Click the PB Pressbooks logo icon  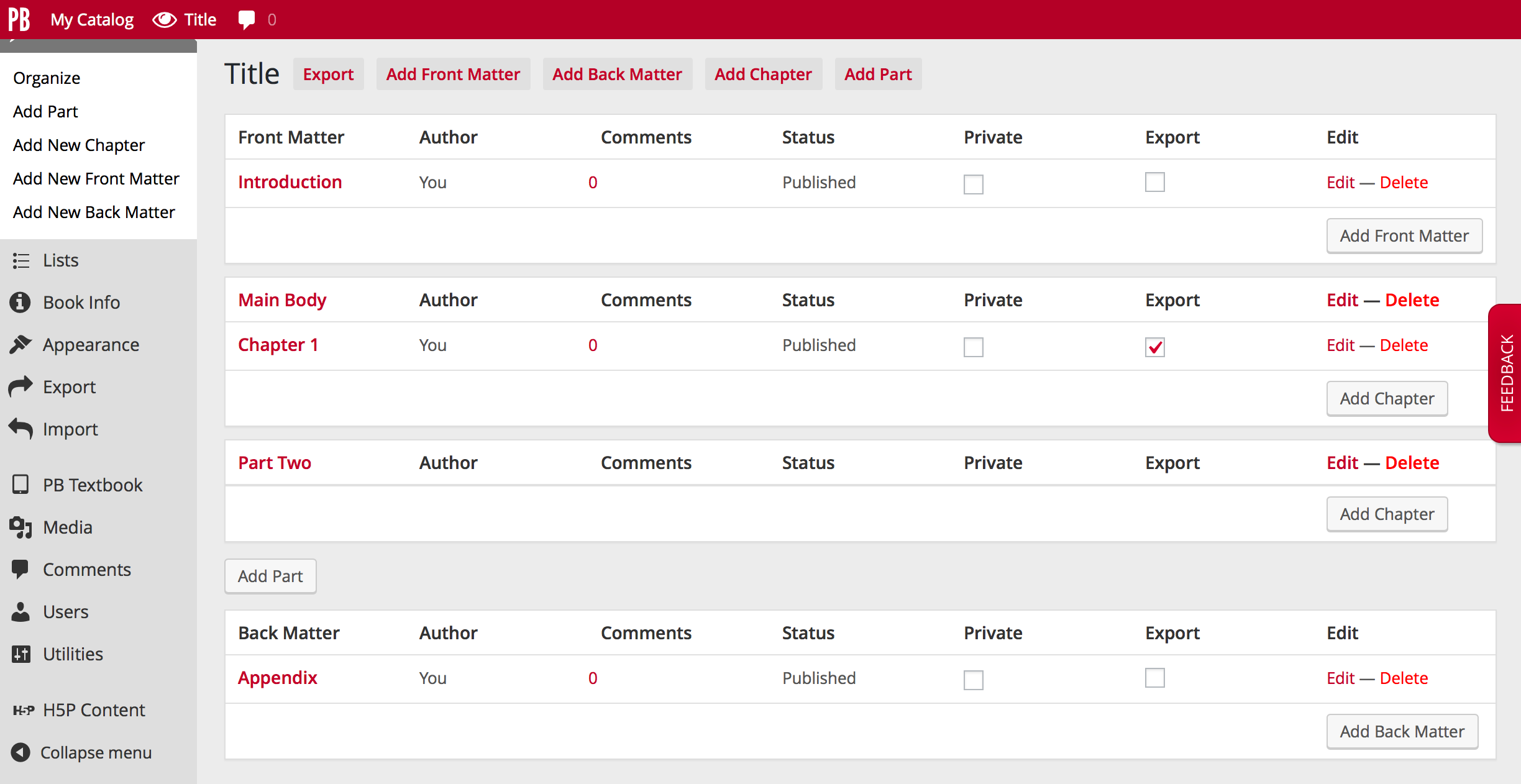19,20
